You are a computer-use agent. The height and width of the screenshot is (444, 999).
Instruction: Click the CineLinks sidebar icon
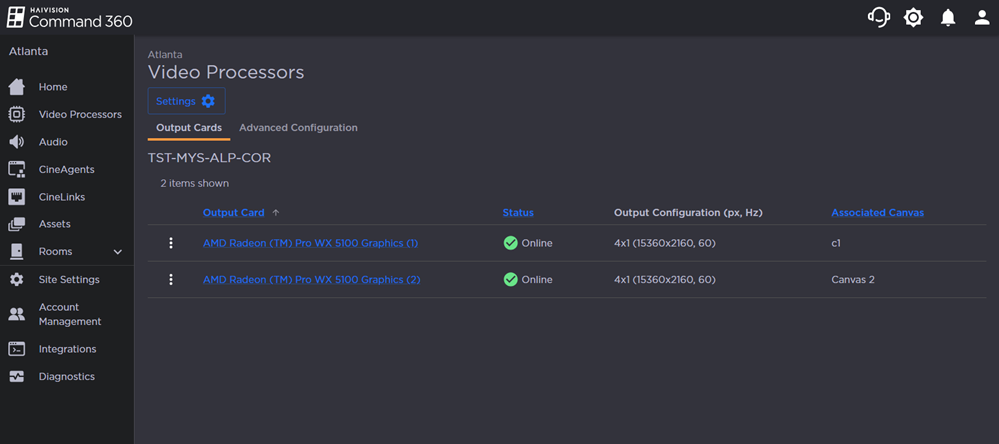17,197
